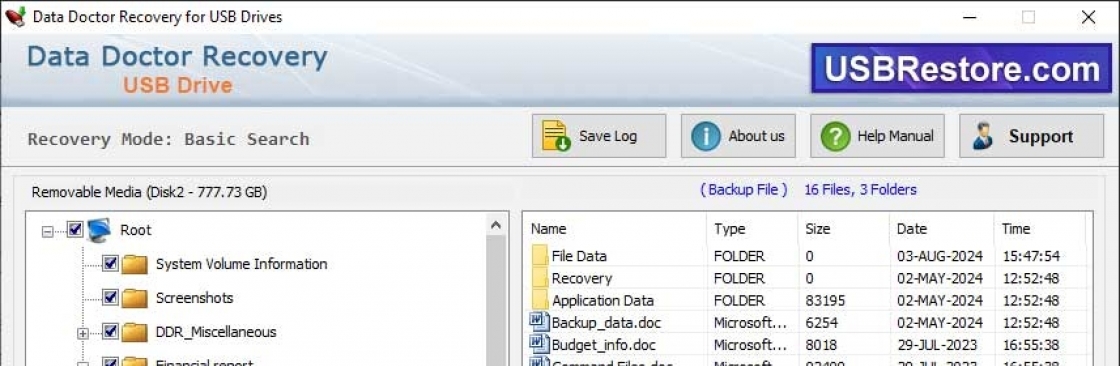Sort by the Date column header
Viewport: 1120px width, 366px height.
(912, 229)
